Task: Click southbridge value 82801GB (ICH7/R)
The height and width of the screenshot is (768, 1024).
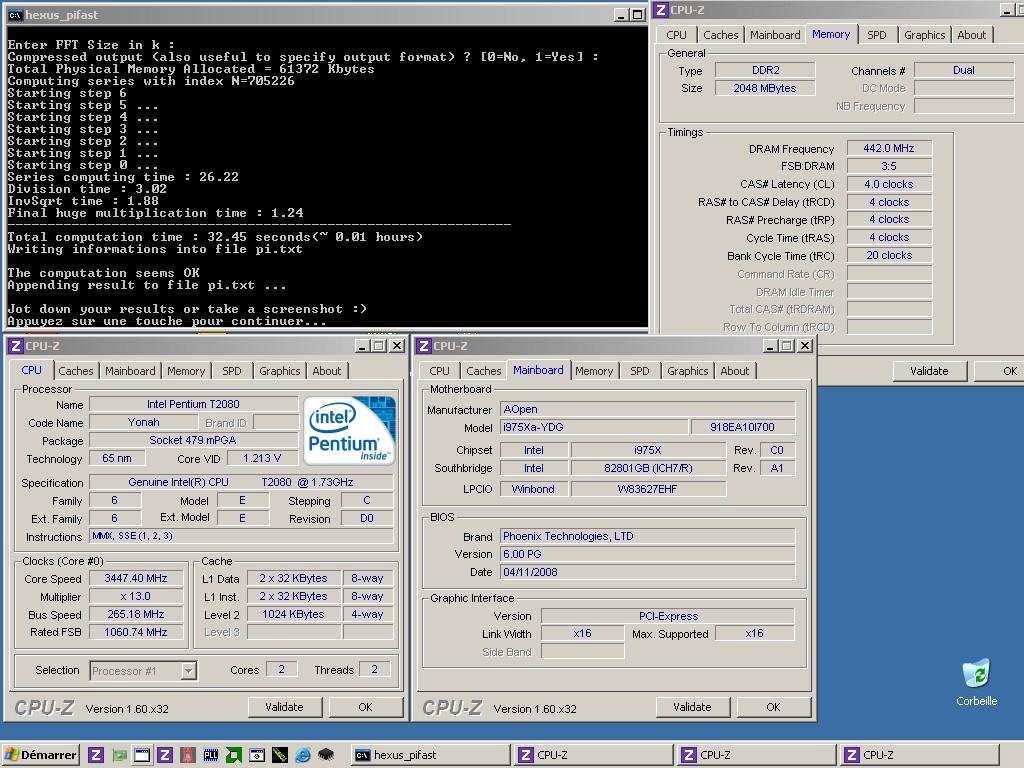Action: click(x=648, y=468)
